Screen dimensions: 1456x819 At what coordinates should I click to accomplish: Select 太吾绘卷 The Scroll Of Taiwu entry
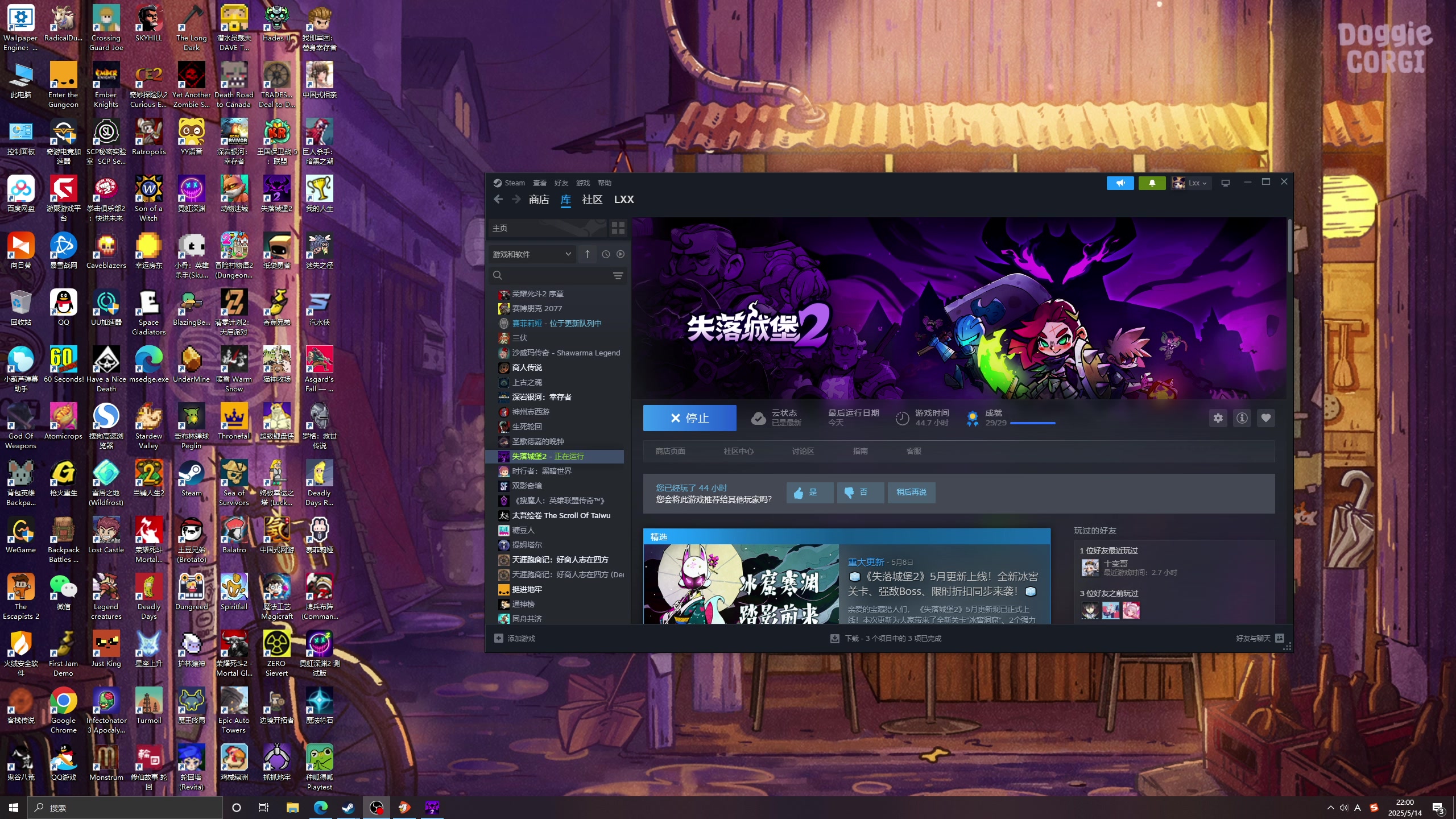(561, 515)
